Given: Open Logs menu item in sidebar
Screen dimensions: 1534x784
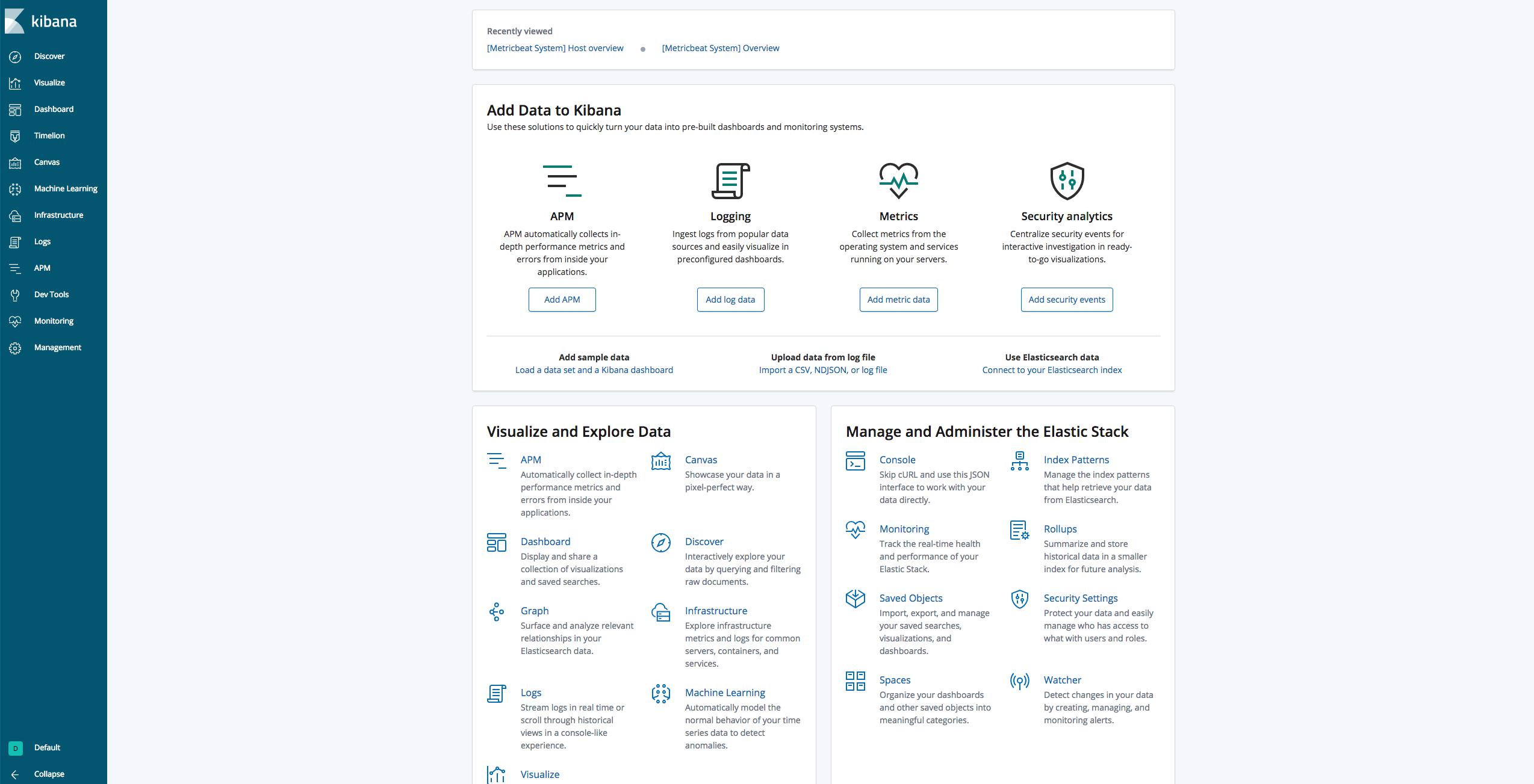Looking at the screenshot, I should pyautogui.click(x=42, y=241).
